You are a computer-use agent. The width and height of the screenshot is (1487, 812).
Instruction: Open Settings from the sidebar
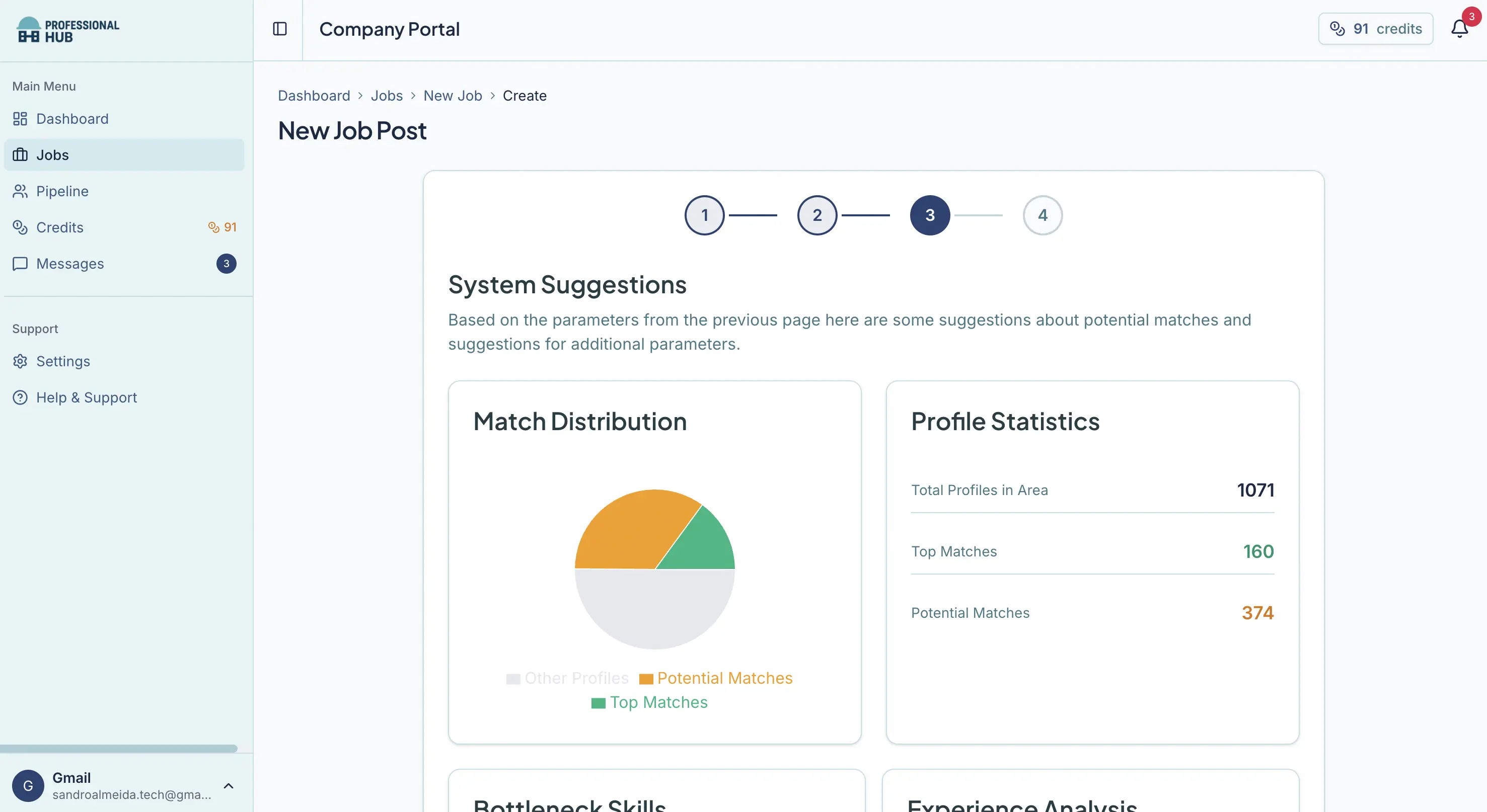tap(63, 361)
